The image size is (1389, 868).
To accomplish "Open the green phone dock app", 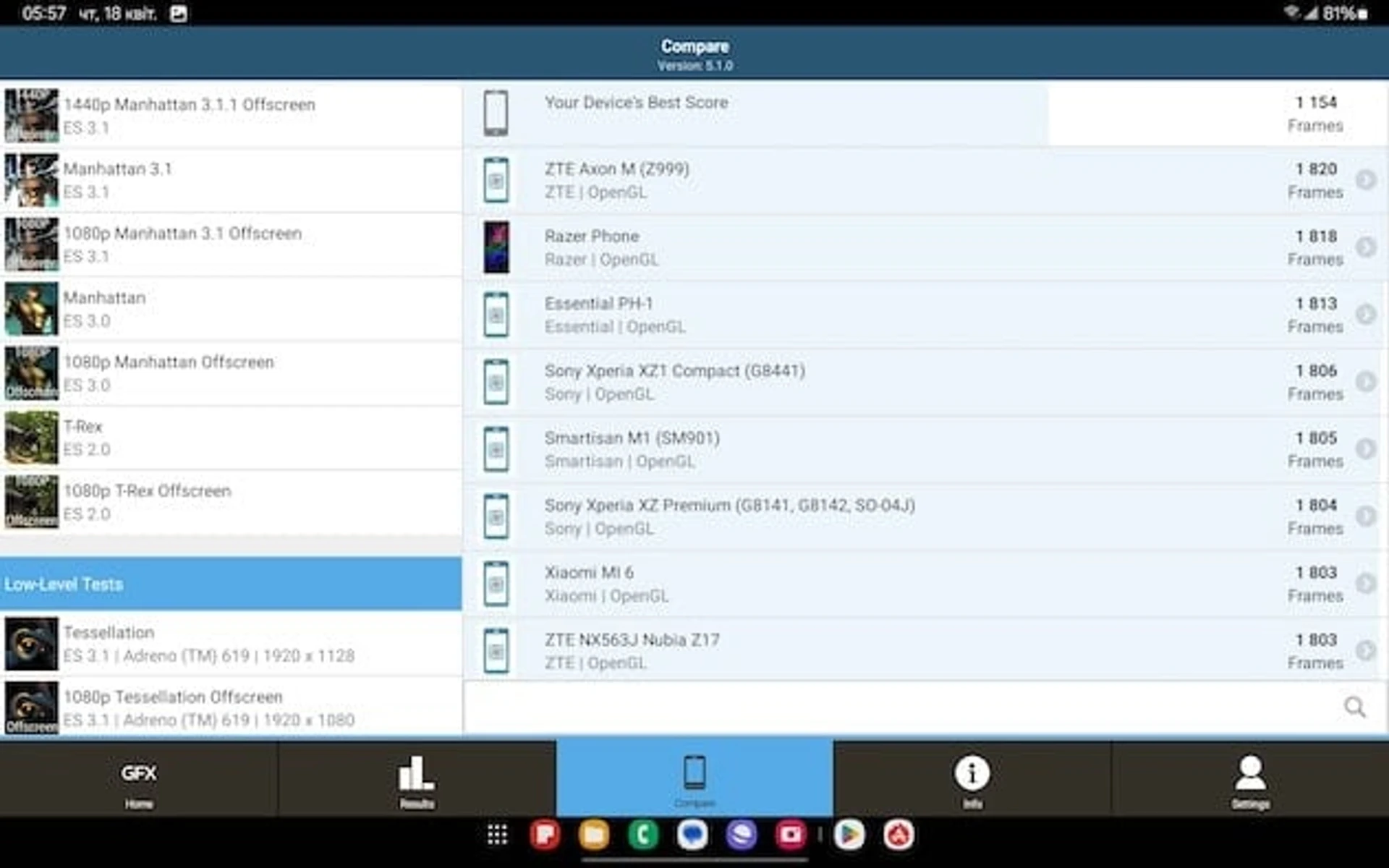I will tap(643, 835).
